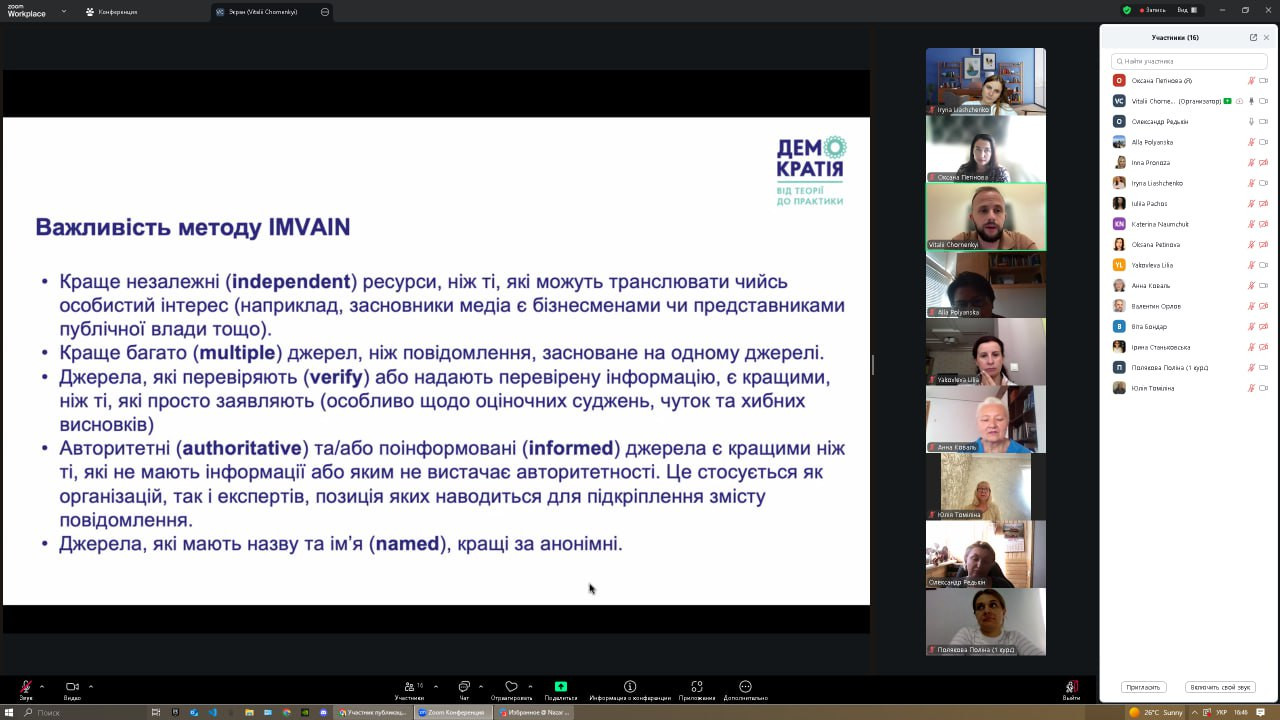The image size is (1280, 720).
Task: Click the Демократія logo on the slide
Action: pos(811,170)
